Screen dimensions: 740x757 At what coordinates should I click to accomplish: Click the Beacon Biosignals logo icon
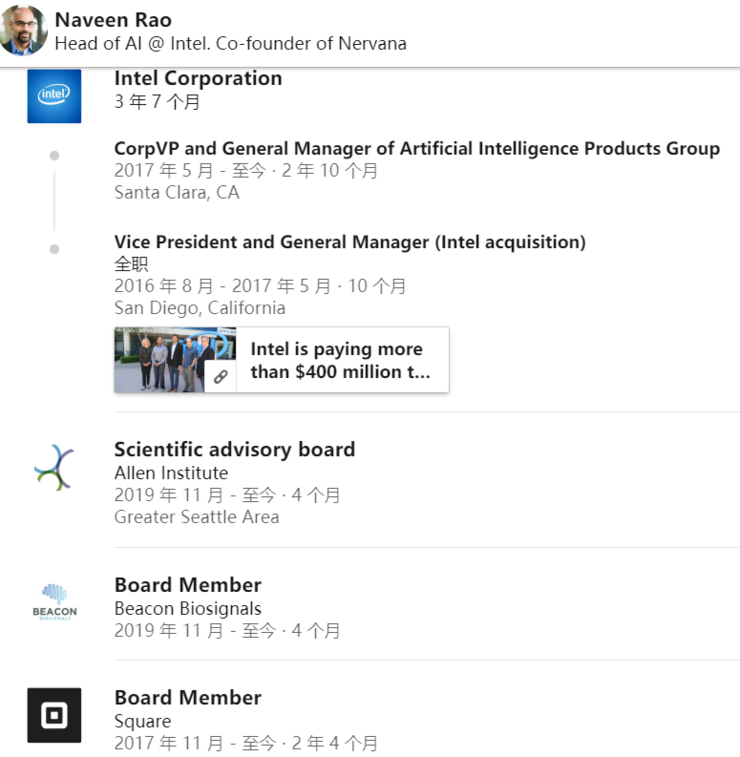pos(54,602)
